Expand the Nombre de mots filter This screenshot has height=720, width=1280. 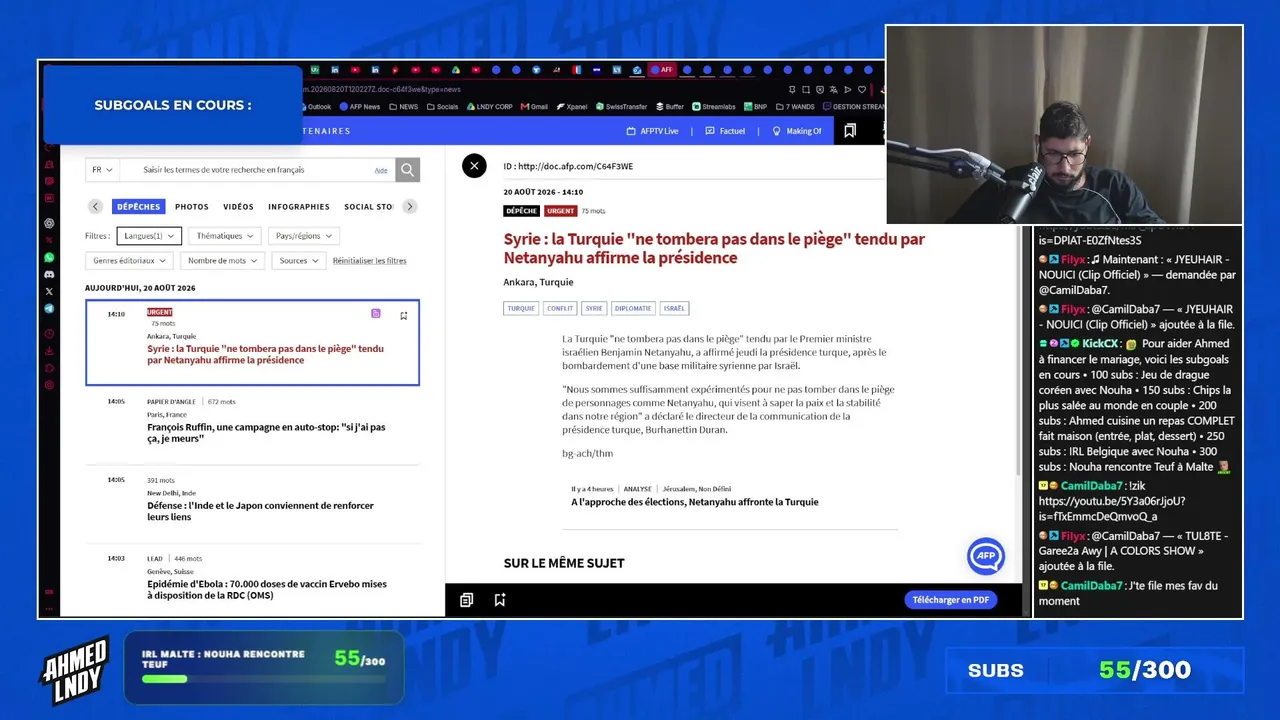click(223, 261)
